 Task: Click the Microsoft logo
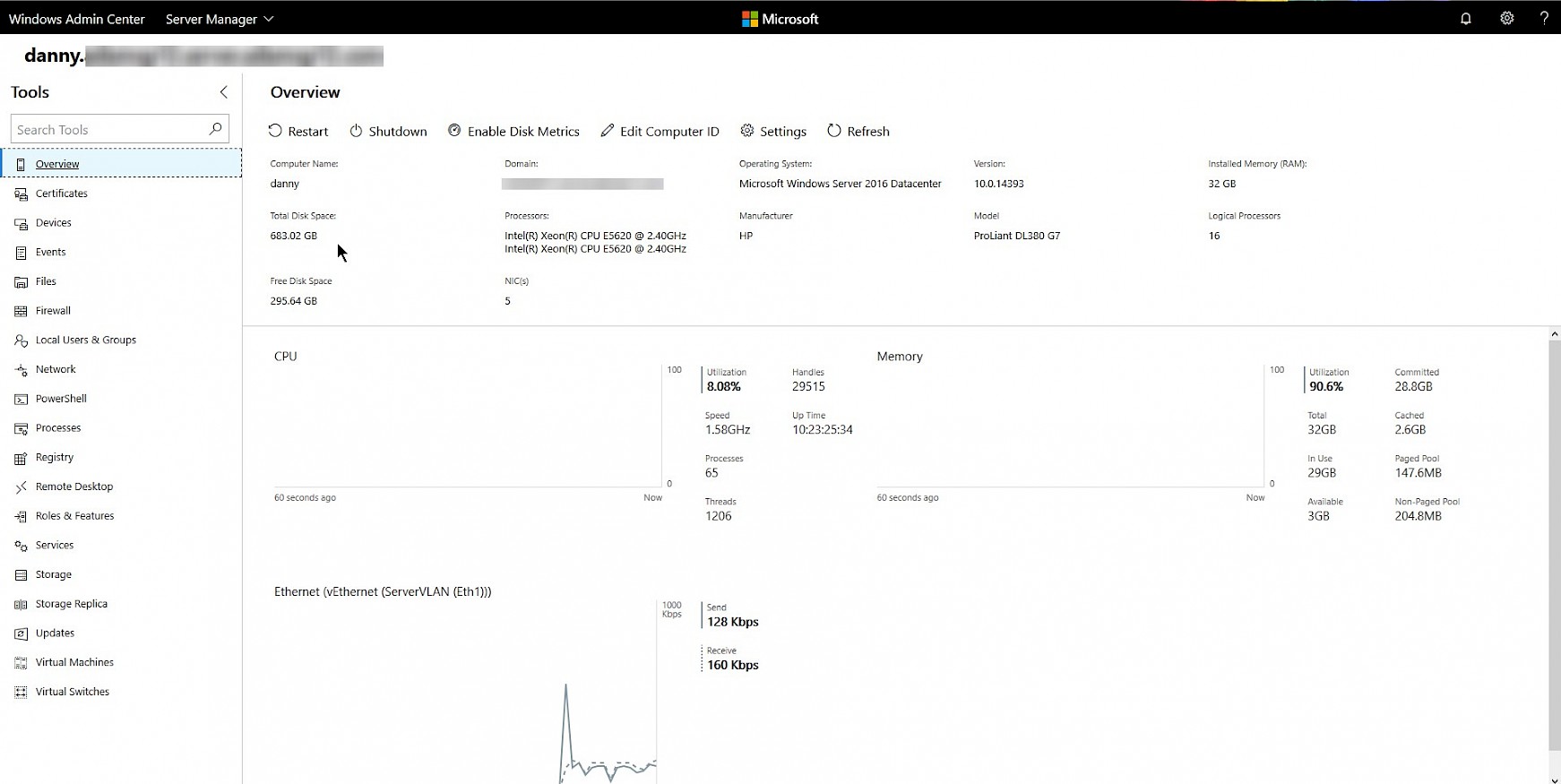point(780,19)
